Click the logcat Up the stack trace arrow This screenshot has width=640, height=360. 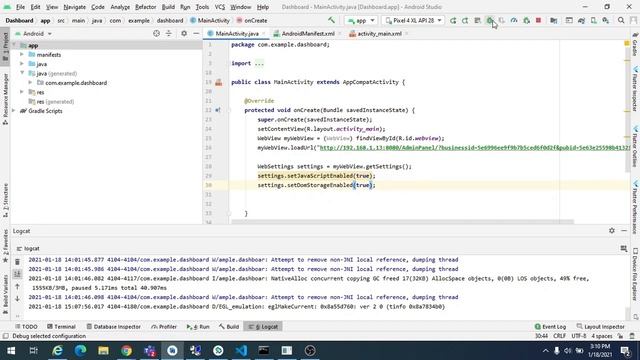17,287
